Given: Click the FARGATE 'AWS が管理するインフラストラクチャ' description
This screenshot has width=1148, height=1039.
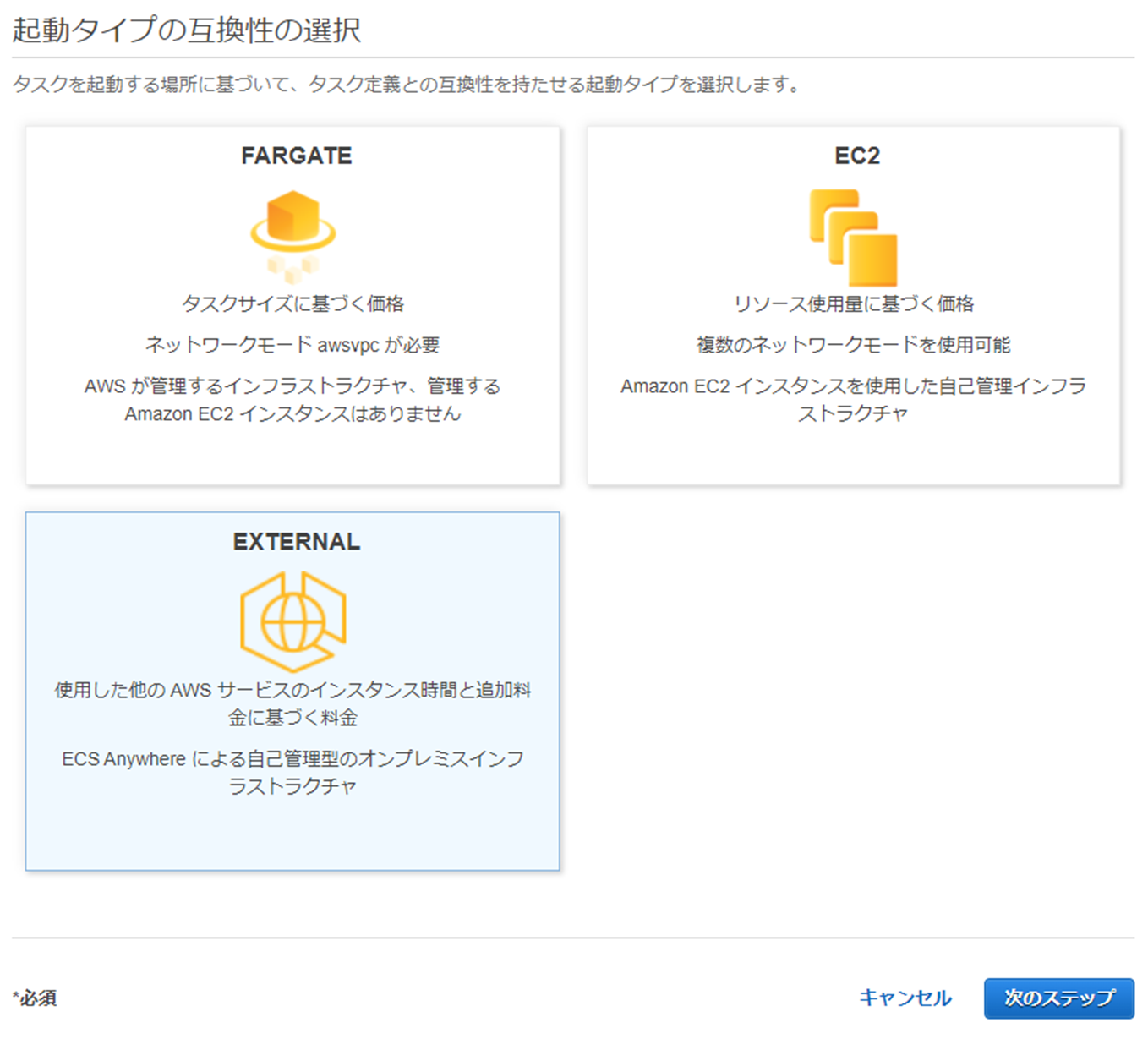Looking at the screenshot, I should pos(292,400).
